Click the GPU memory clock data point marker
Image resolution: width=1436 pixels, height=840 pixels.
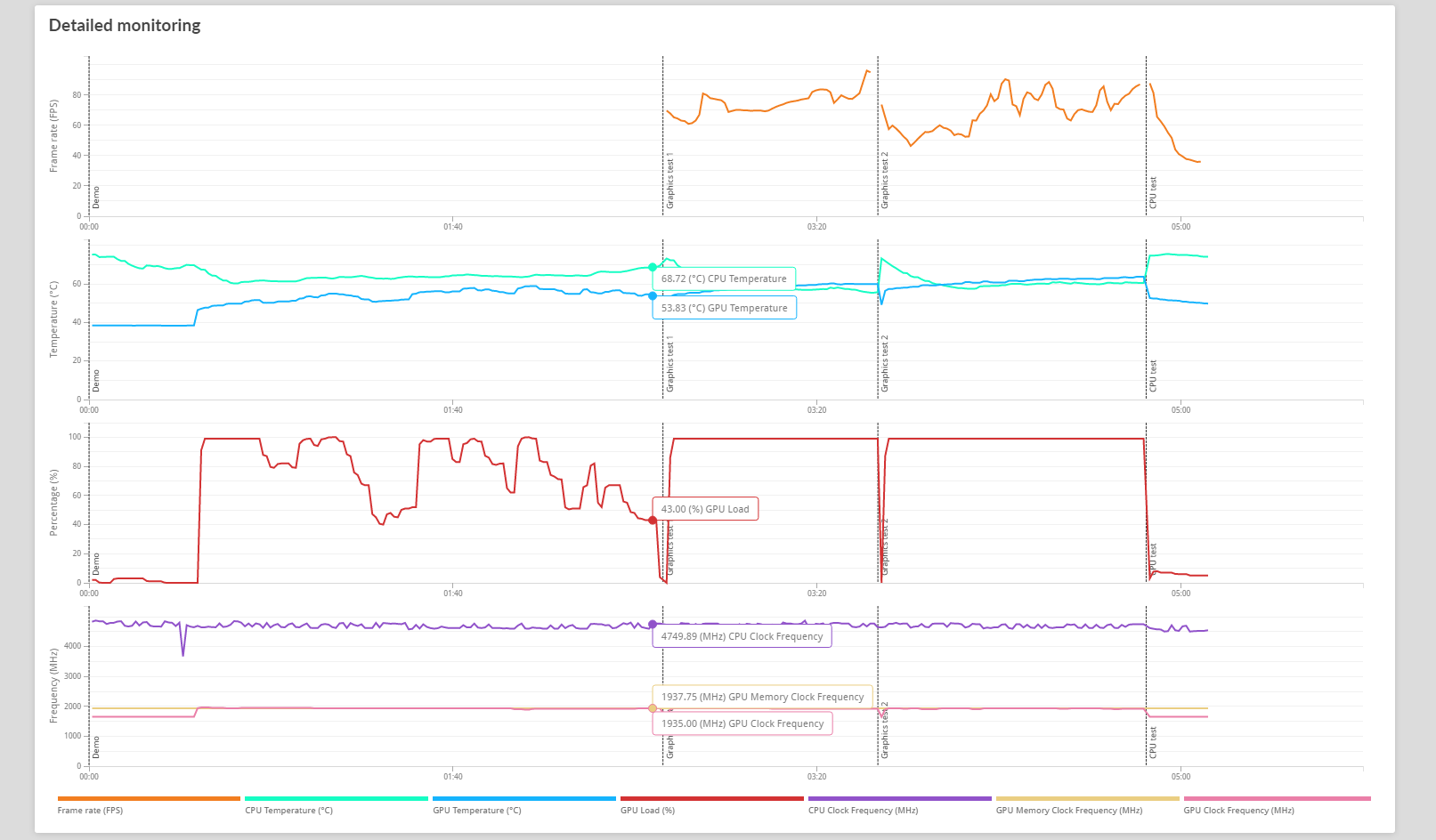coord(653,708)
